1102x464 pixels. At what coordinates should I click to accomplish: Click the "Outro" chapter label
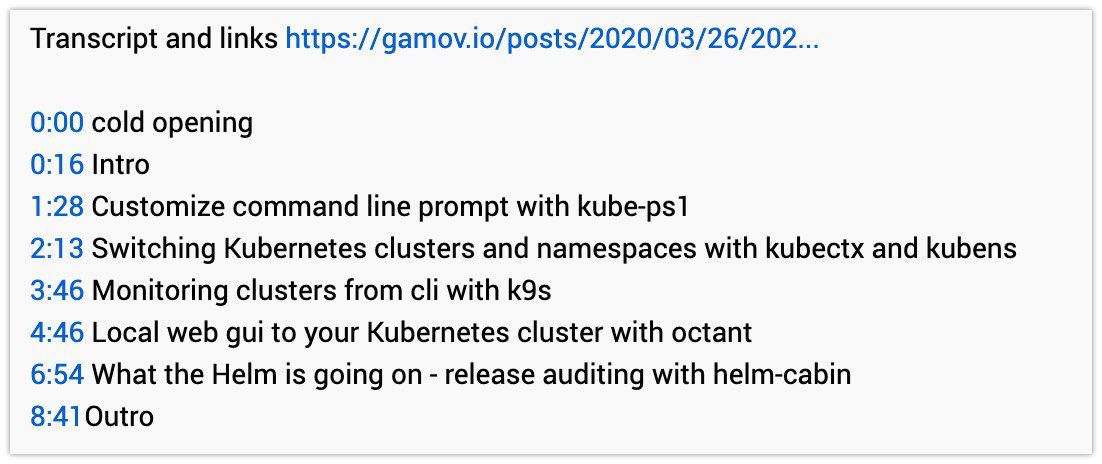pyautogui.click(x=120, y=416)
